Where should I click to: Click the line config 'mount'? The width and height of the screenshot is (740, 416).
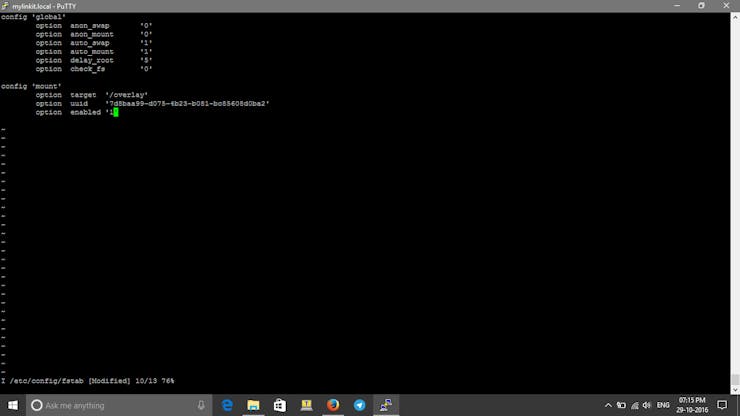pyautogui.click(x=31, y=86)
